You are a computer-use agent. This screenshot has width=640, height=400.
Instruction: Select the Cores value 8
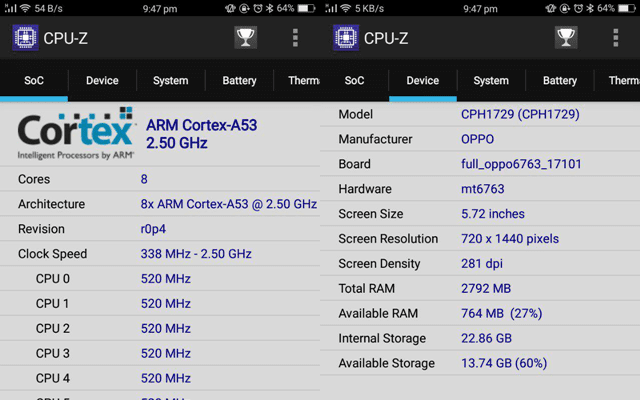coord(144,179)
